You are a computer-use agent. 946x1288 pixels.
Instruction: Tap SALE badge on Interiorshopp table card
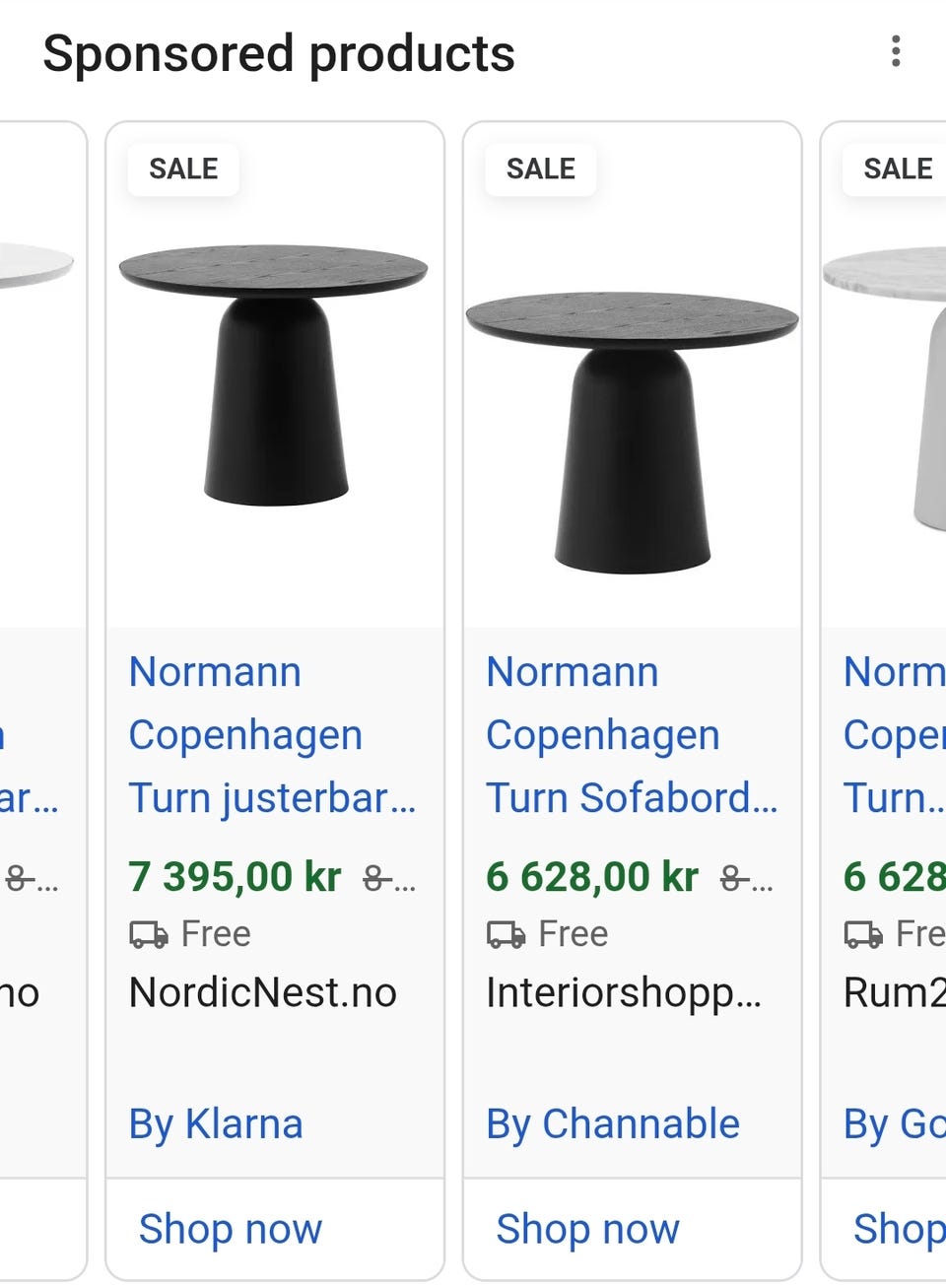click(x=540, y=169)
